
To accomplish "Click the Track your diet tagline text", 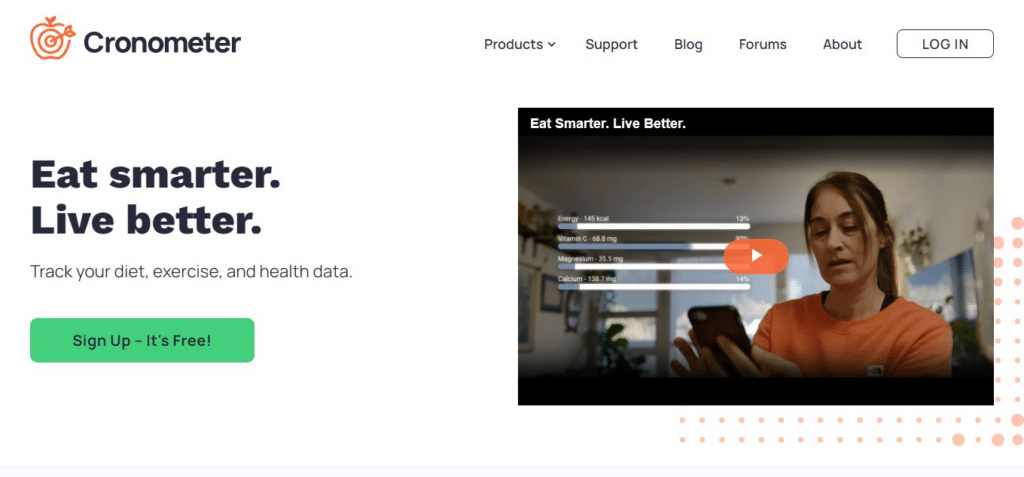I will [191, 272].
